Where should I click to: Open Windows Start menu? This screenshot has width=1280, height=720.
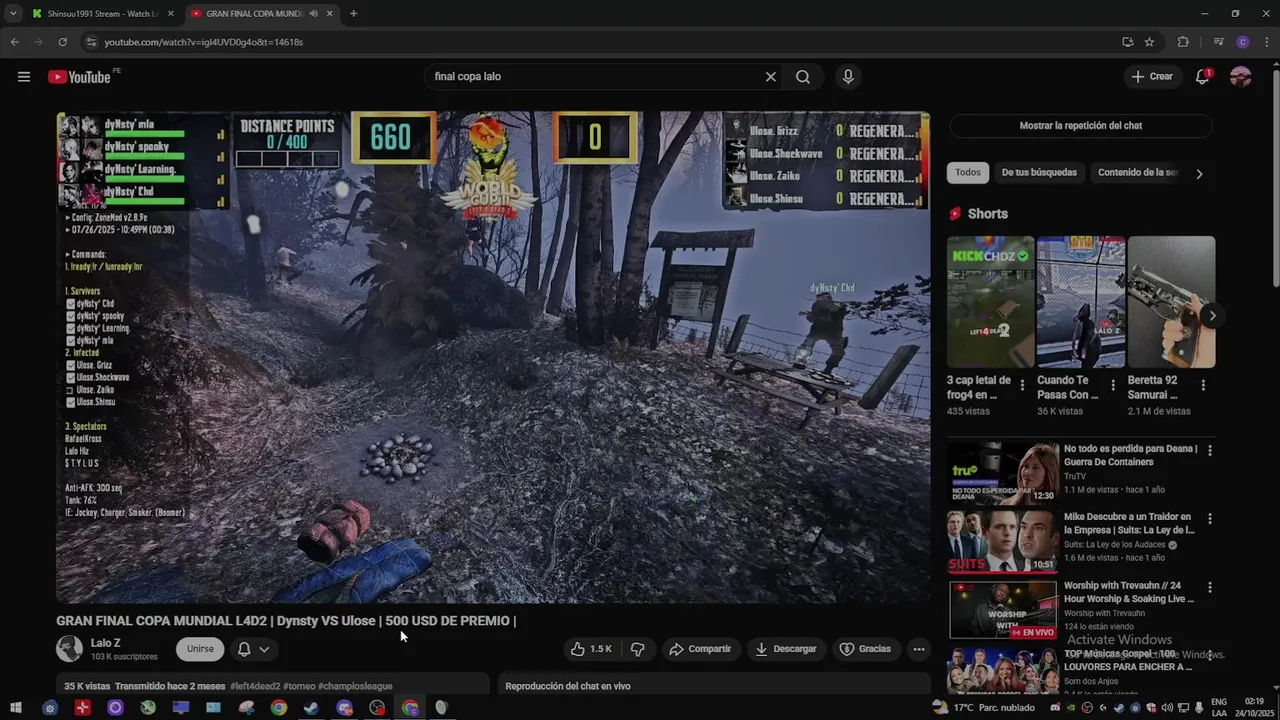[16, 708]
